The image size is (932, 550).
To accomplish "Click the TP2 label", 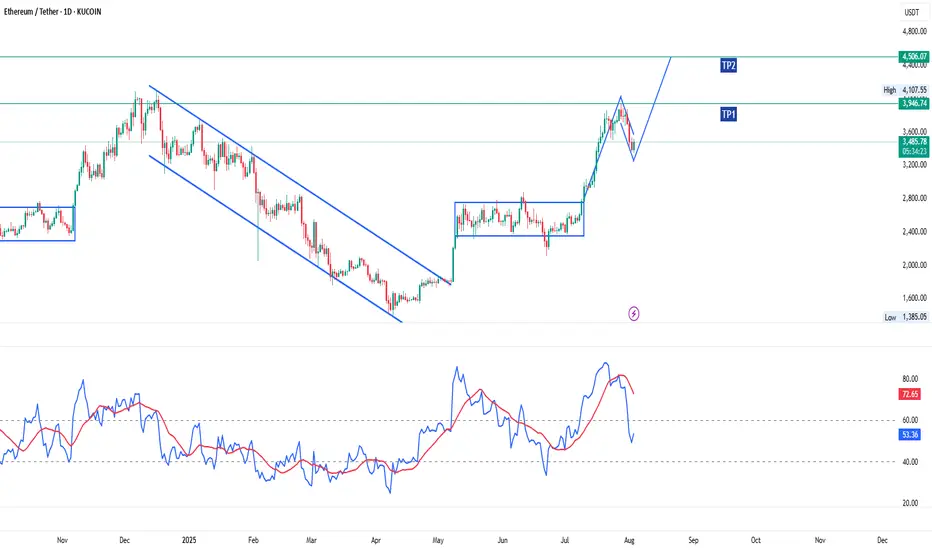I will (x=728, y=65).
